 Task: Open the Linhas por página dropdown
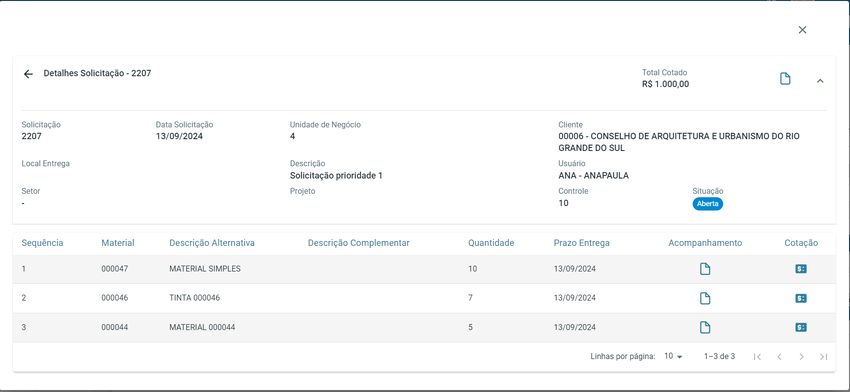(x=673, y=356)
